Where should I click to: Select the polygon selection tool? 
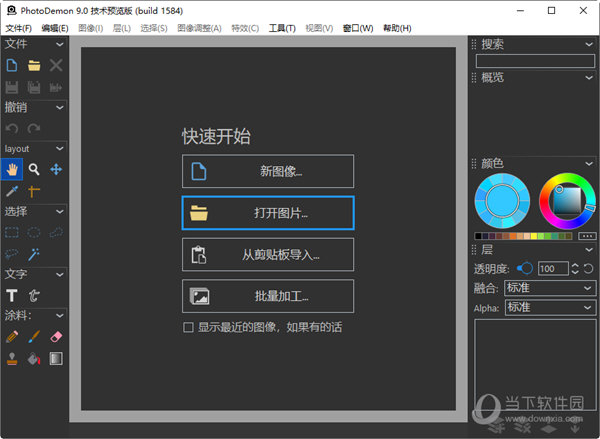(x=56, y=232)
